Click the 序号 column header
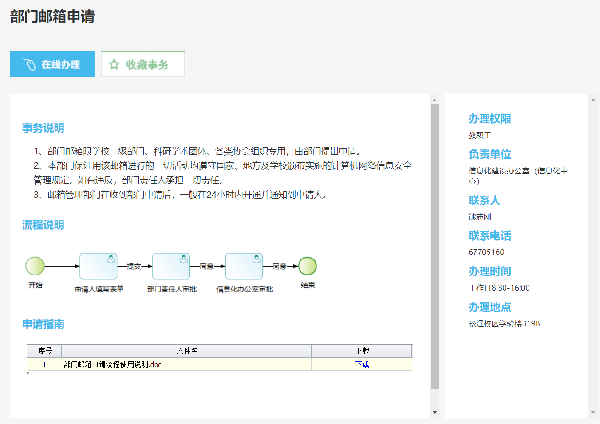Image resolution: width=600 pixels, height=424 pixels. point(44,351)
